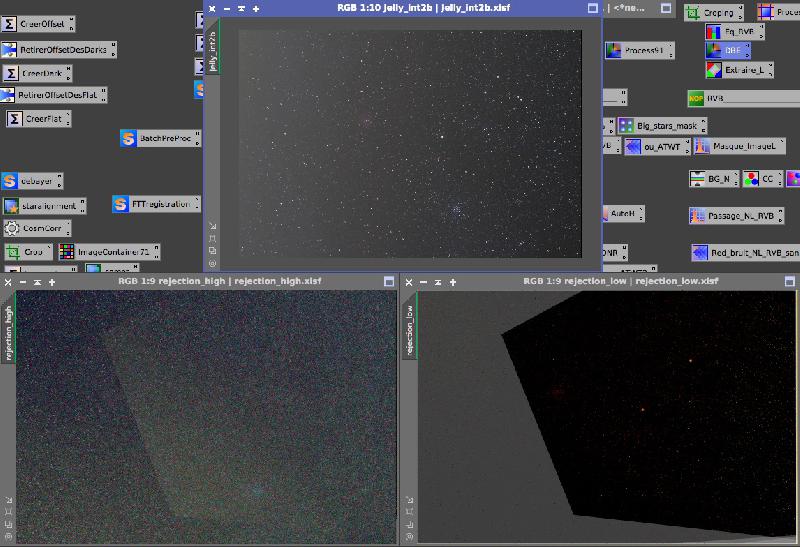Screen dimensions: 800x547
Task: Click the CosmCorr gear icon
Action: pos(37,228)
